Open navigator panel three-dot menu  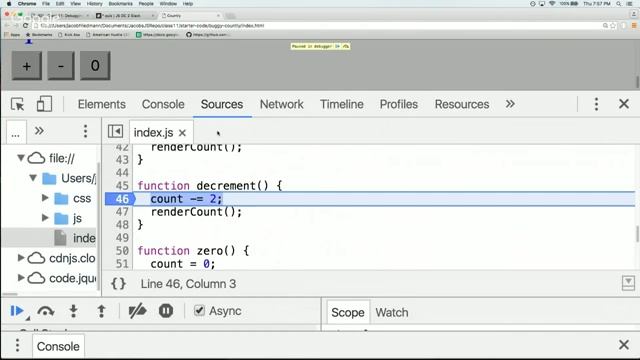click(x=85, y=131)
